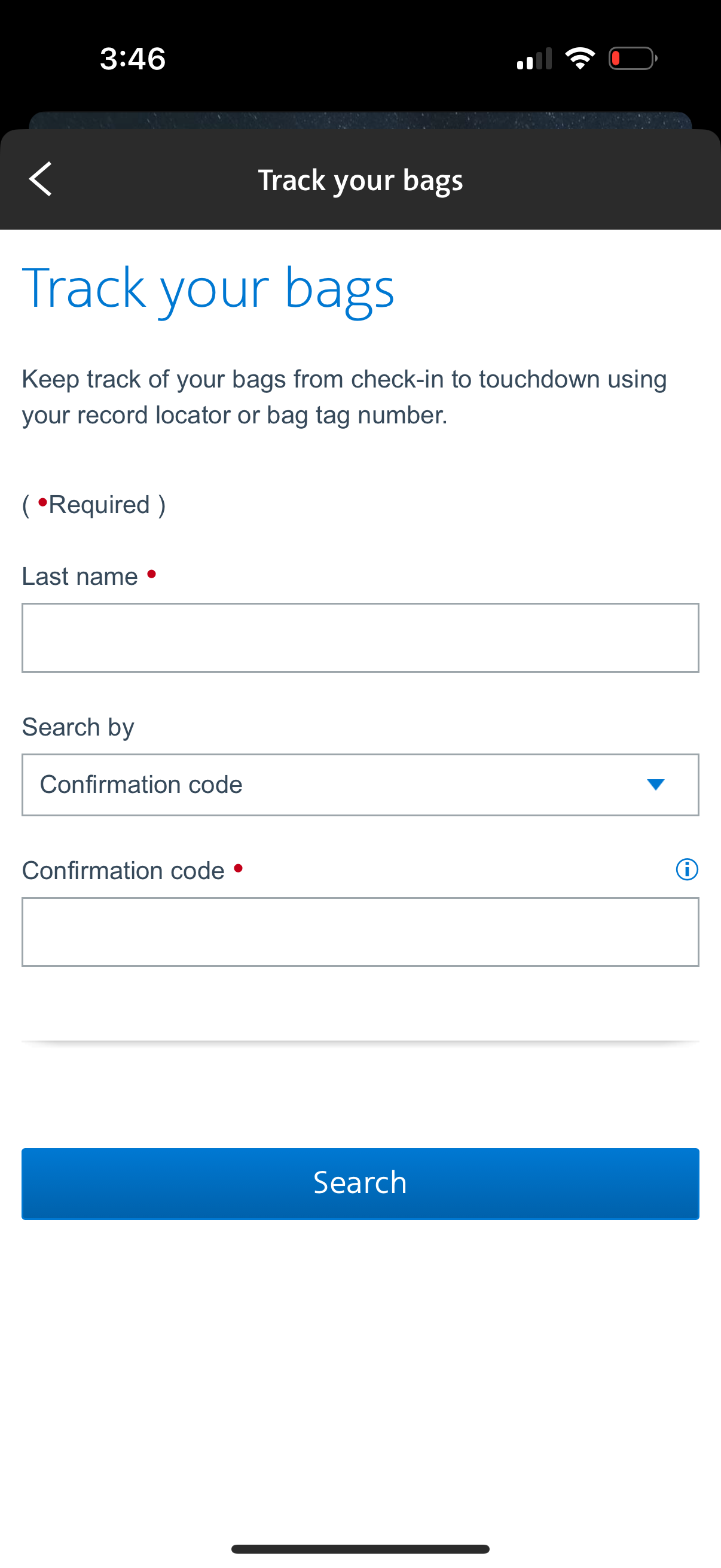Tap the info icon beside Confirmation code
Viewport: 721px width, 1568px height.
pyautogui.click(x=687, y=870)
